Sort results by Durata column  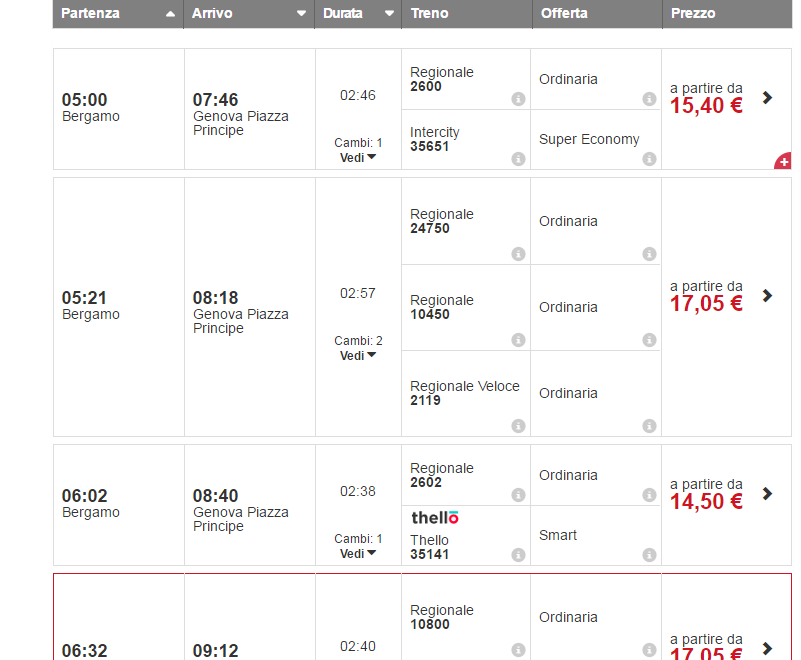(358, 14)
